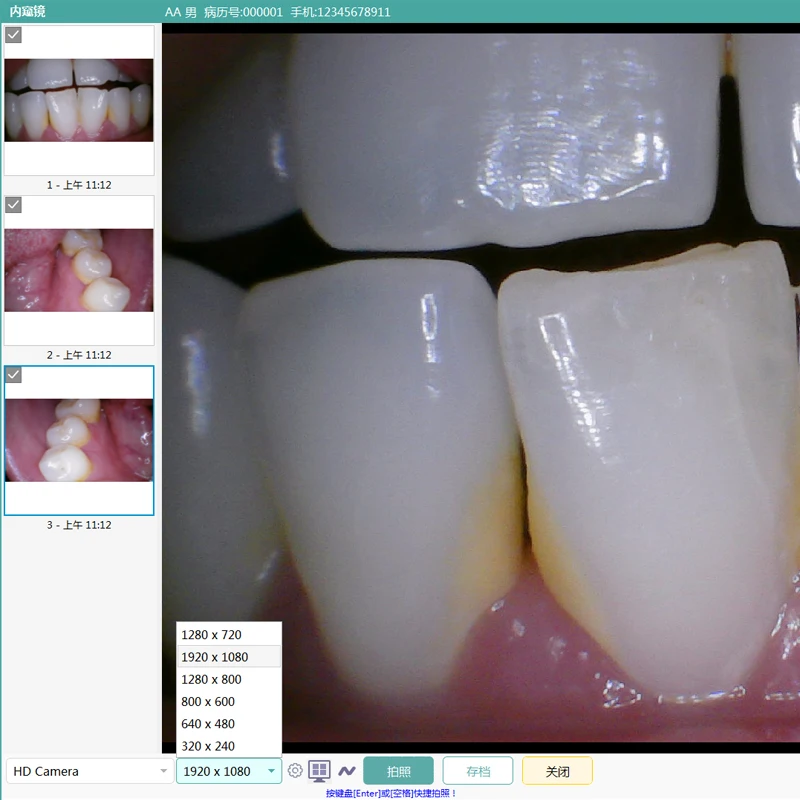Click the 存档 save button
800x800 pixels.
[478, 771]
